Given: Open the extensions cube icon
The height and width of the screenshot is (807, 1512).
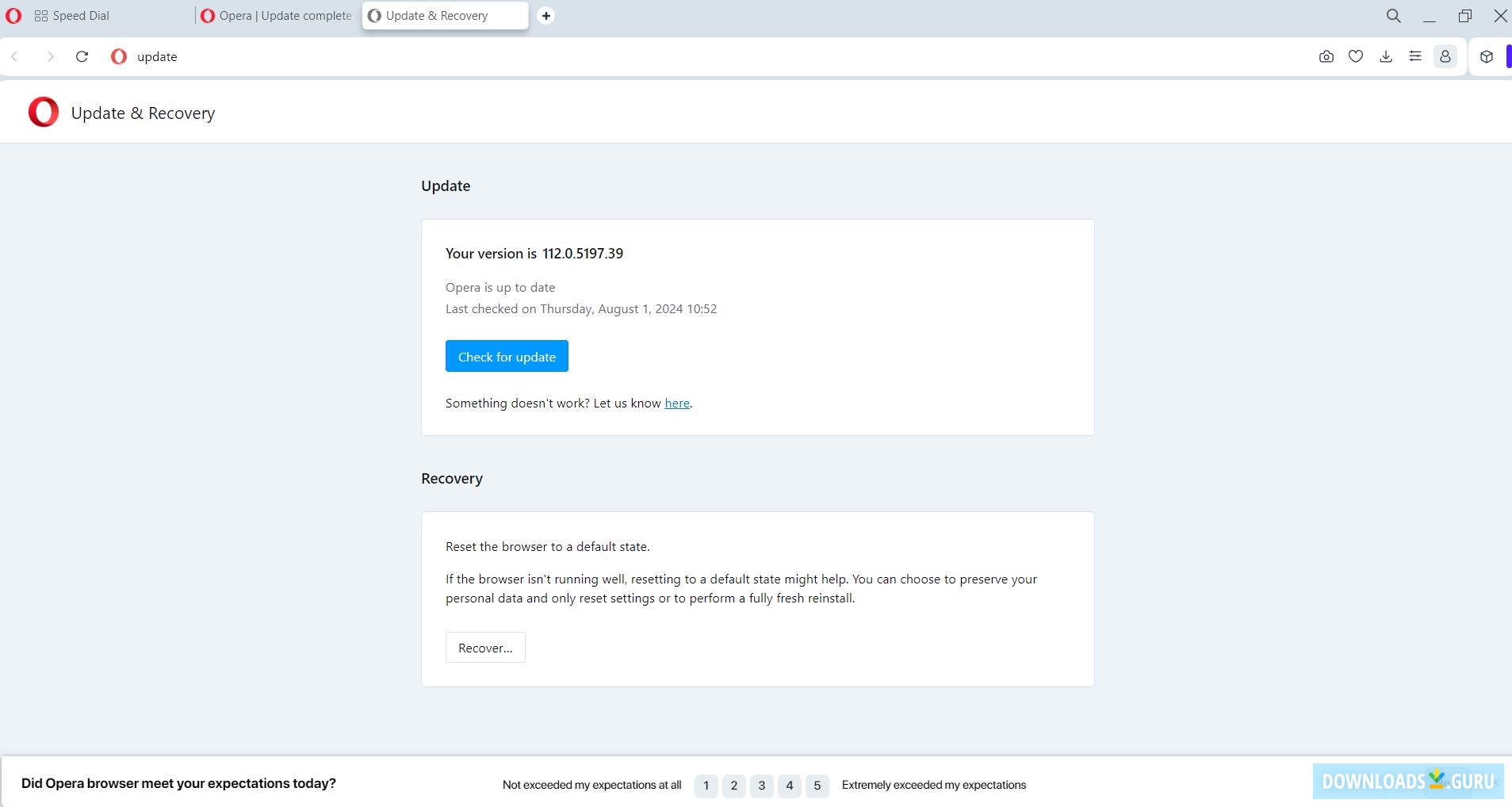Looking at the screenshot, I should [x=1487, y=57].
